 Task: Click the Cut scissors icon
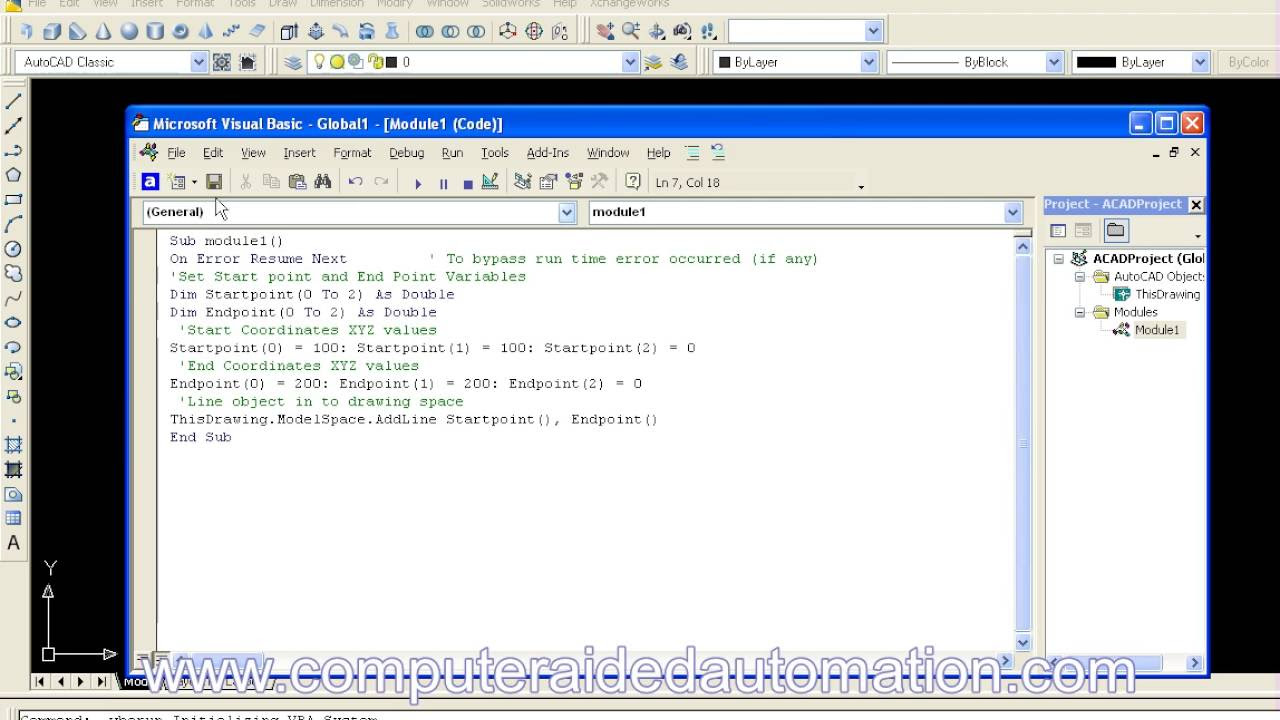[245, 182]
